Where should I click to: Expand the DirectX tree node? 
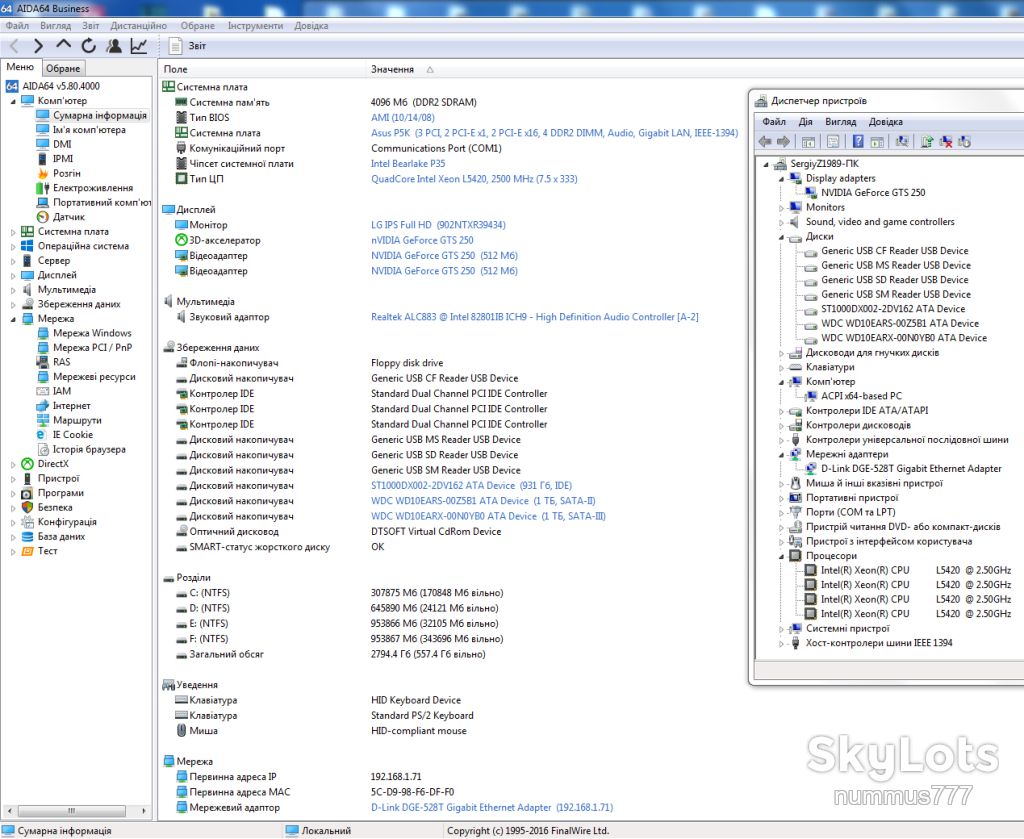coord(13,464)
